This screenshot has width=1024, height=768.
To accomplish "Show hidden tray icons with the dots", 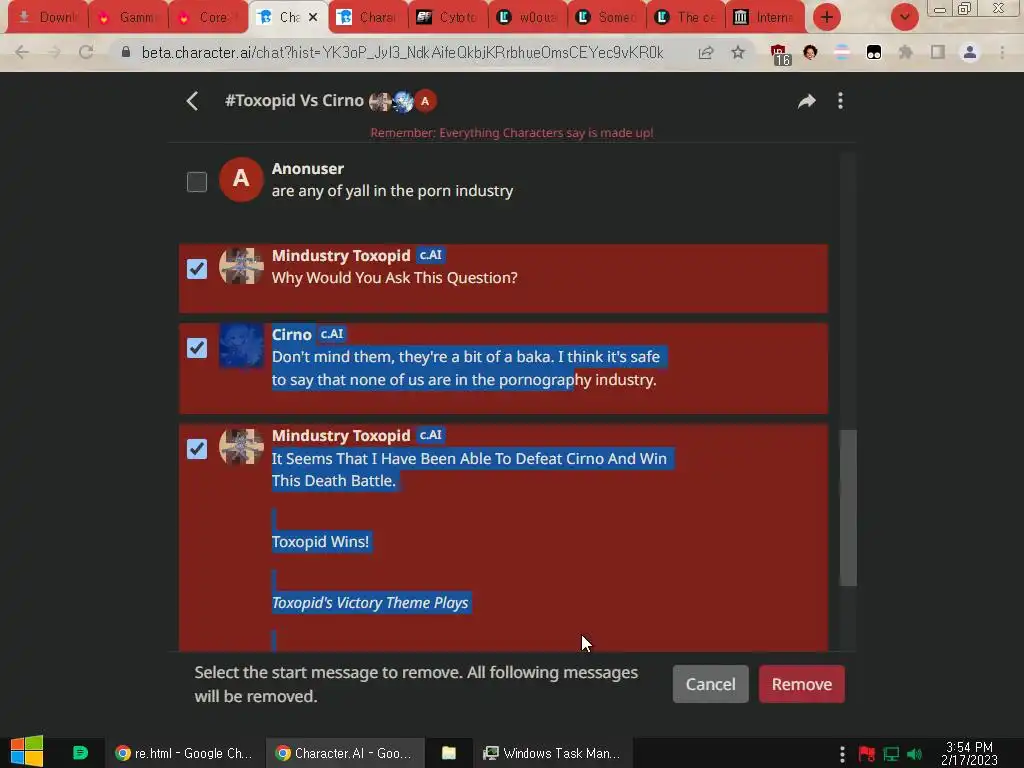I will [842, 754].
